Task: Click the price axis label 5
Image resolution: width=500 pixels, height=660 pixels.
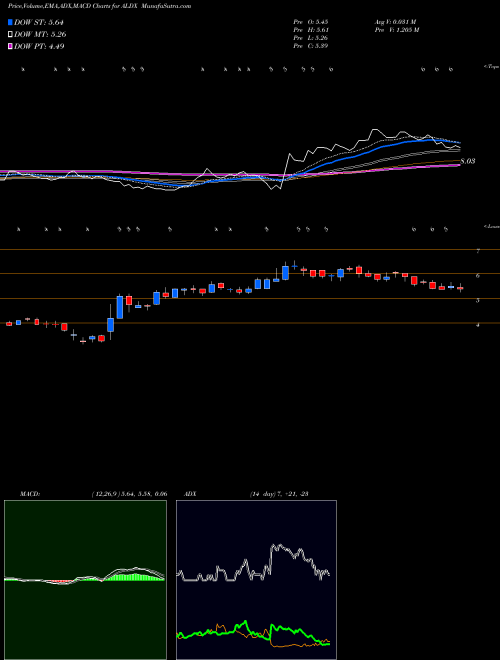Action: 478,300
